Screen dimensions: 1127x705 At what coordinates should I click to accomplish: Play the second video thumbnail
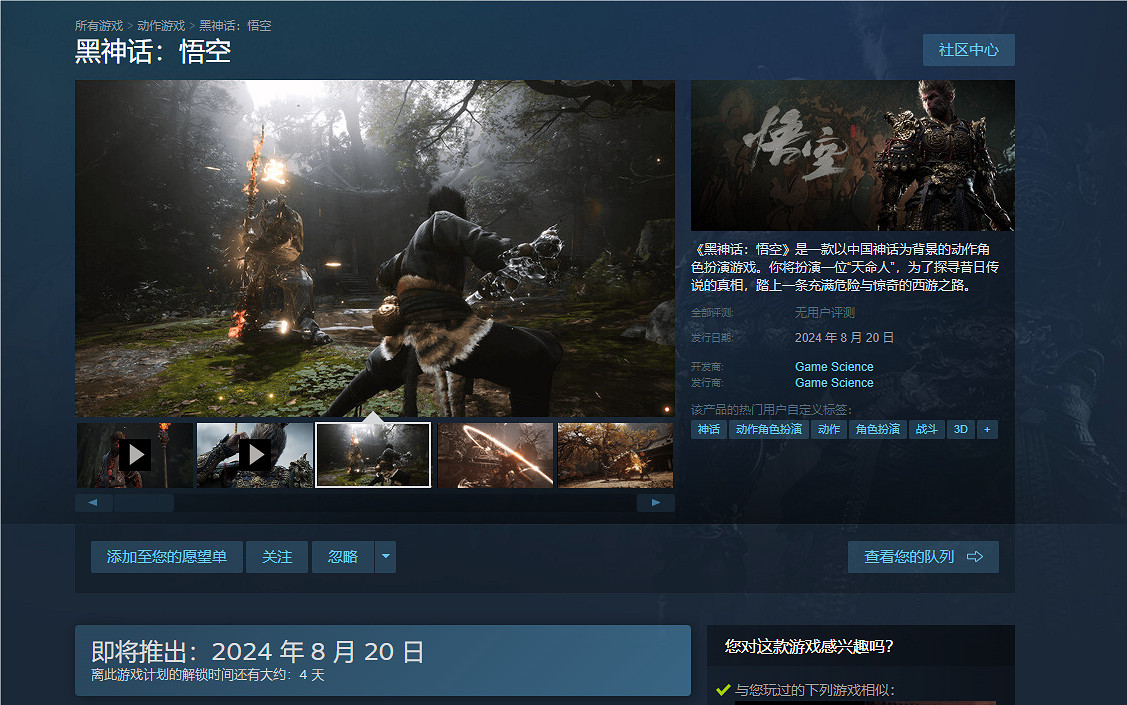pos(255,455)
